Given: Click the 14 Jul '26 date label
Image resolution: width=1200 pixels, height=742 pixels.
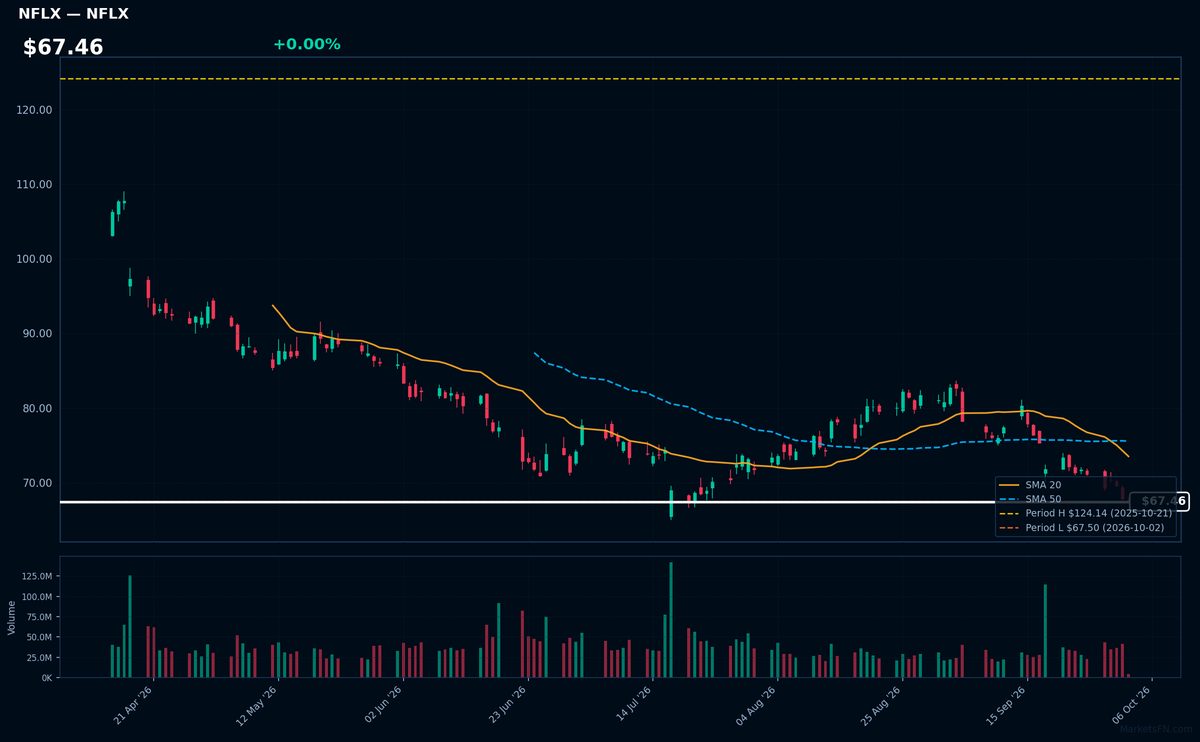Looking at the screenshot, I should [x=633, y=703].
